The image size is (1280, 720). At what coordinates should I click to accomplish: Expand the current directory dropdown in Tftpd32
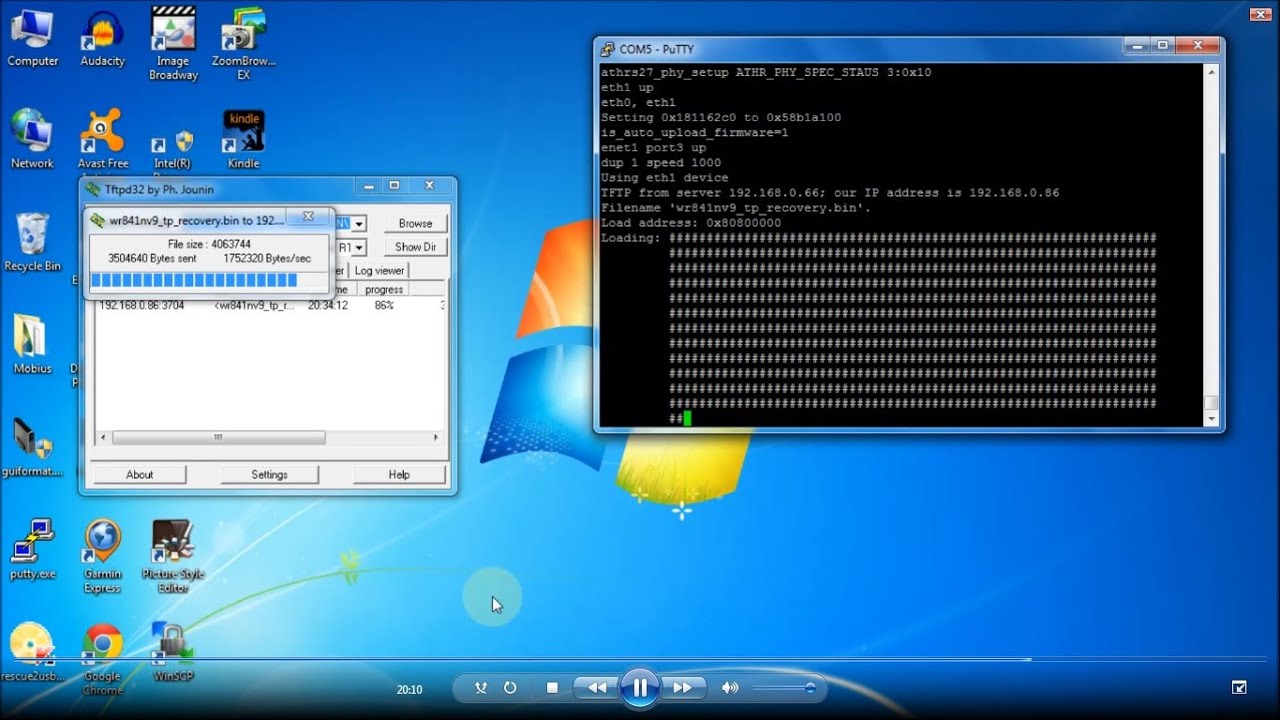358,223
